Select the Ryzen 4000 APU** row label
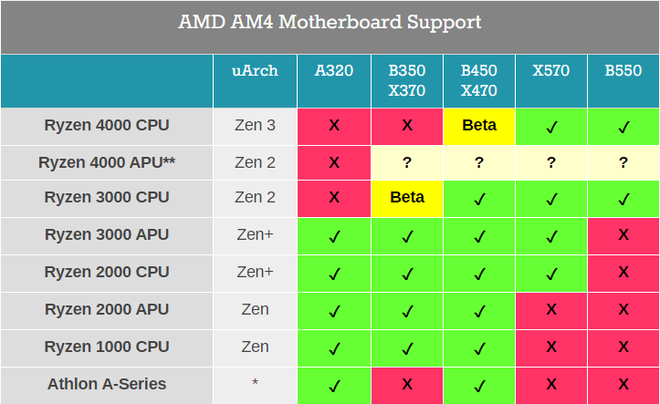660x404 pixels. pyautogui.click(x=107, y=162)
